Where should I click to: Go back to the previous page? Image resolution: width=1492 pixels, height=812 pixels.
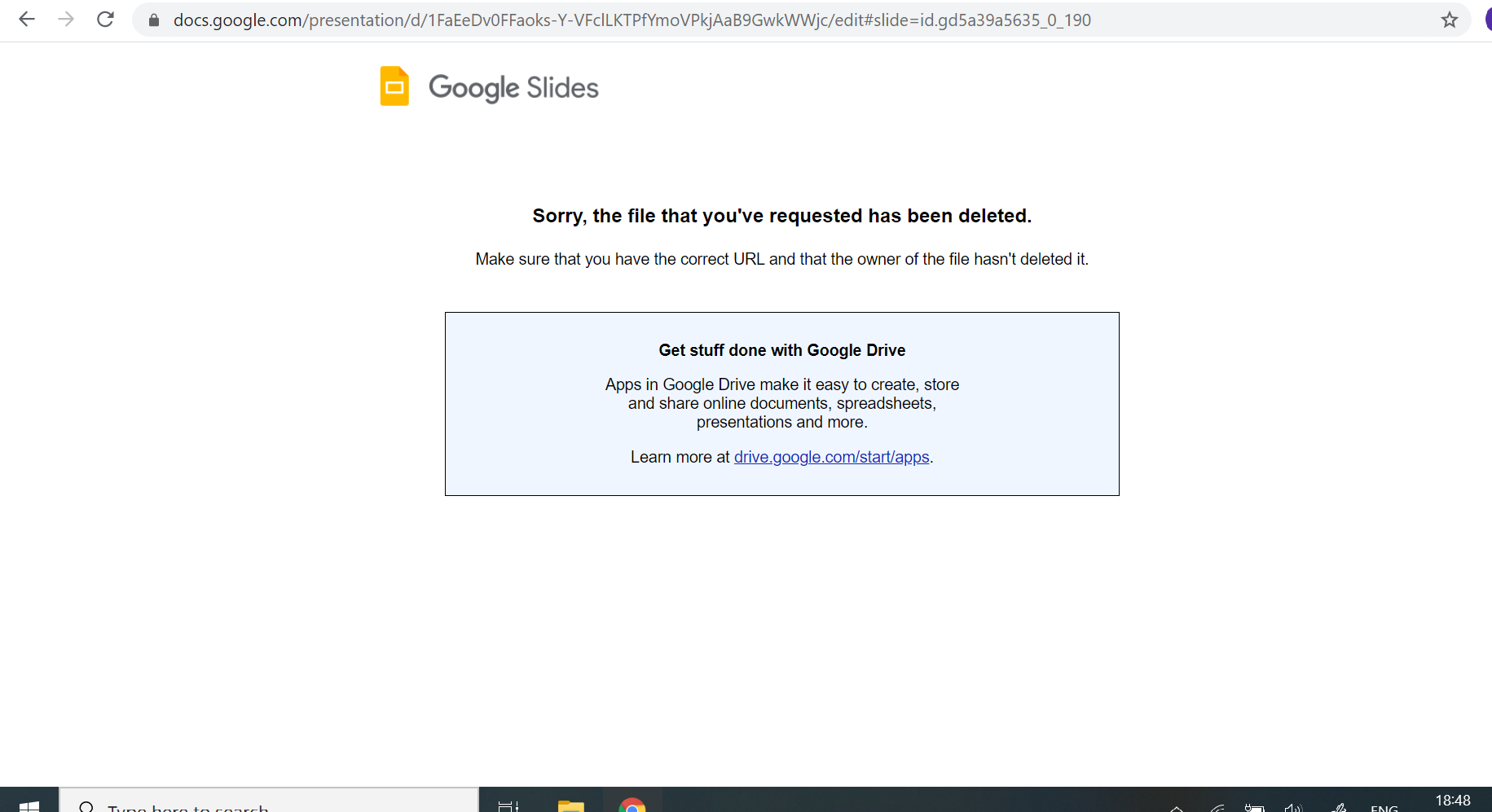[27, 20]
